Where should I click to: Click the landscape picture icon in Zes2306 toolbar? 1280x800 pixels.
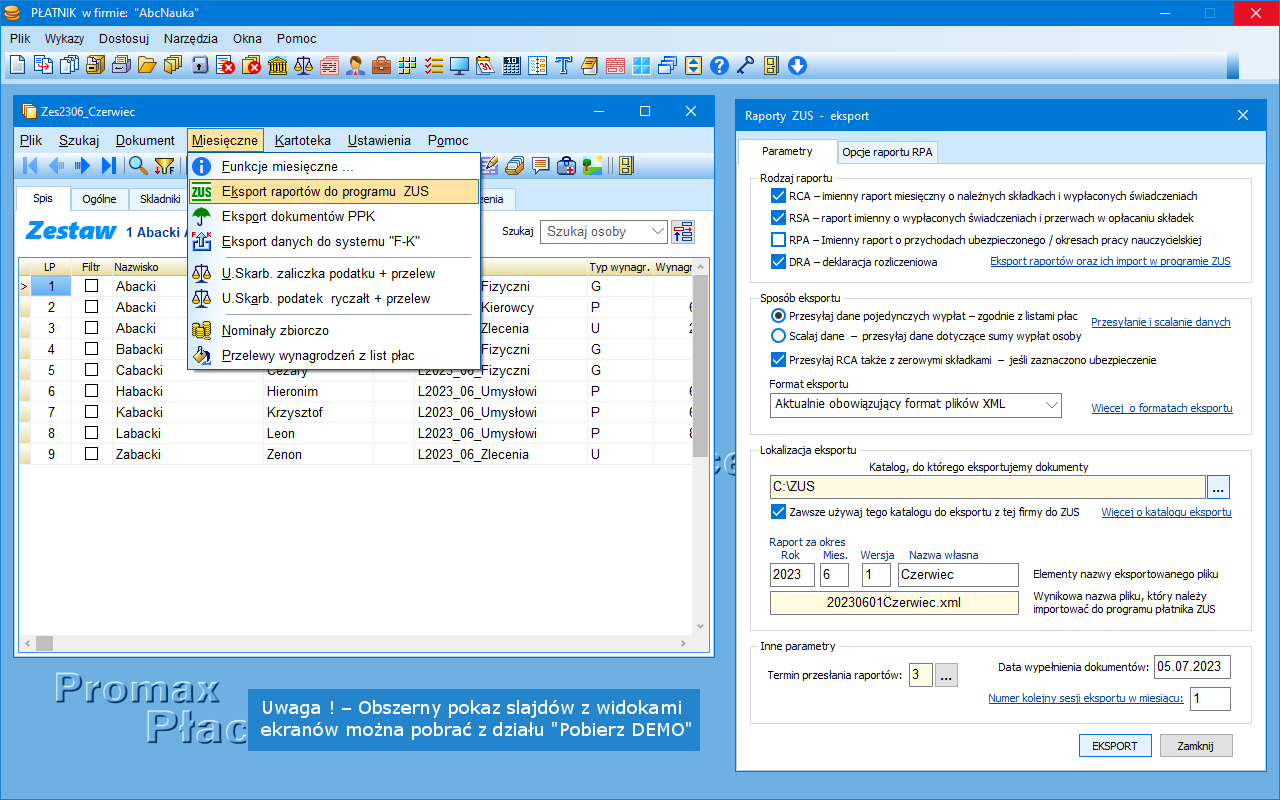tap(593, 166)
